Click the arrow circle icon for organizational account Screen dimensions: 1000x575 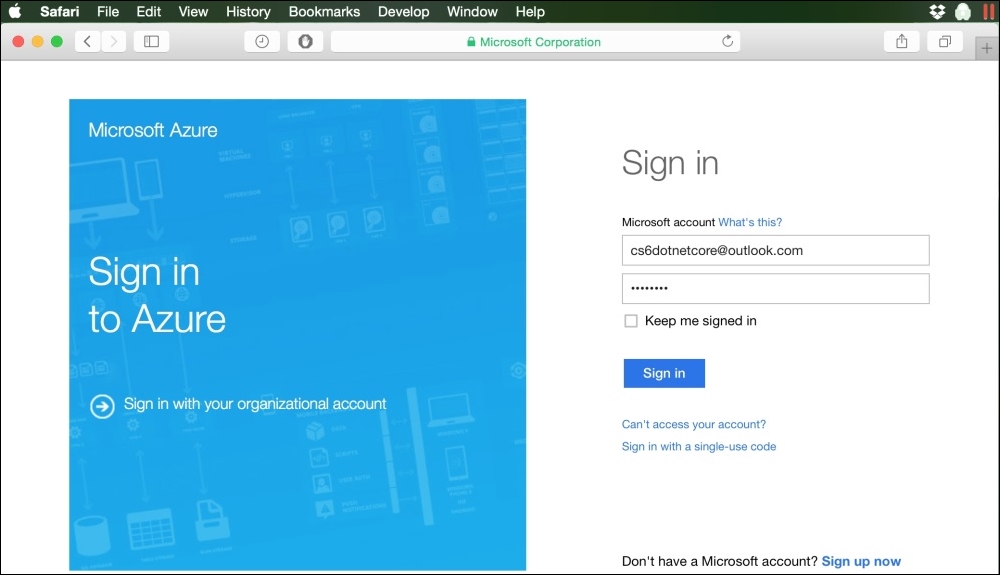point(102,406)
